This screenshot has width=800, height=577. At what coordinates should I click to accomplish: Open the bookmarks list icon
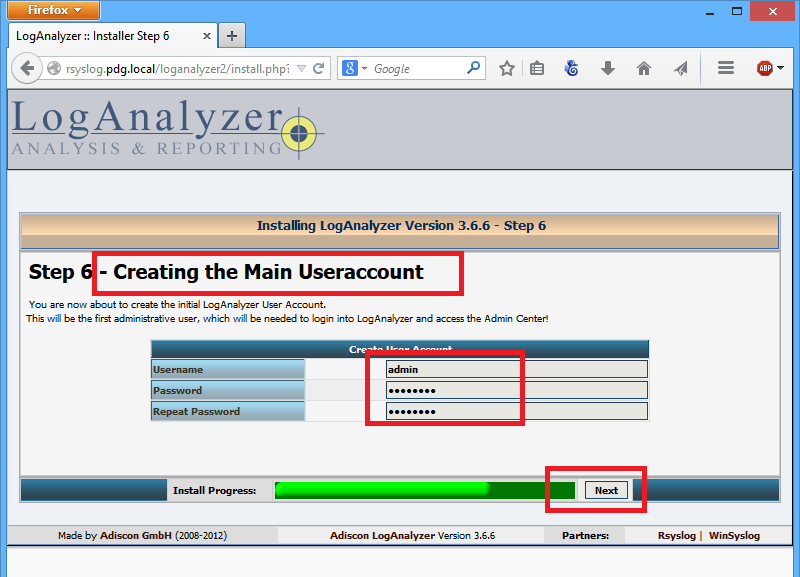click(x=537, y=69)
